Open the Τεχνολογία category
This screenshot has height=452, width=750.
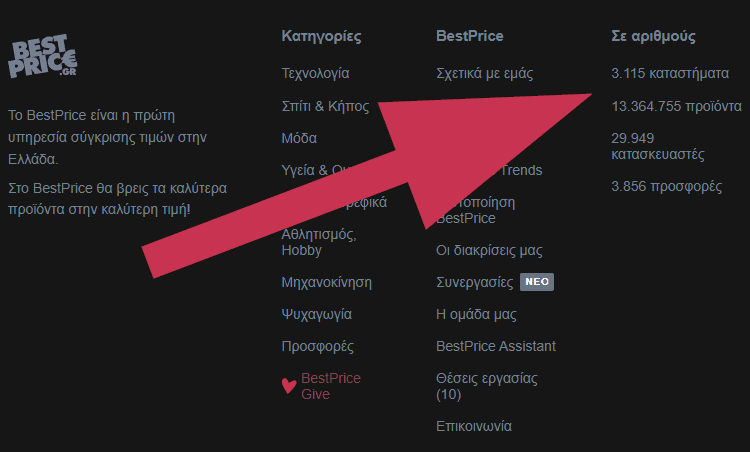(315, 73)
